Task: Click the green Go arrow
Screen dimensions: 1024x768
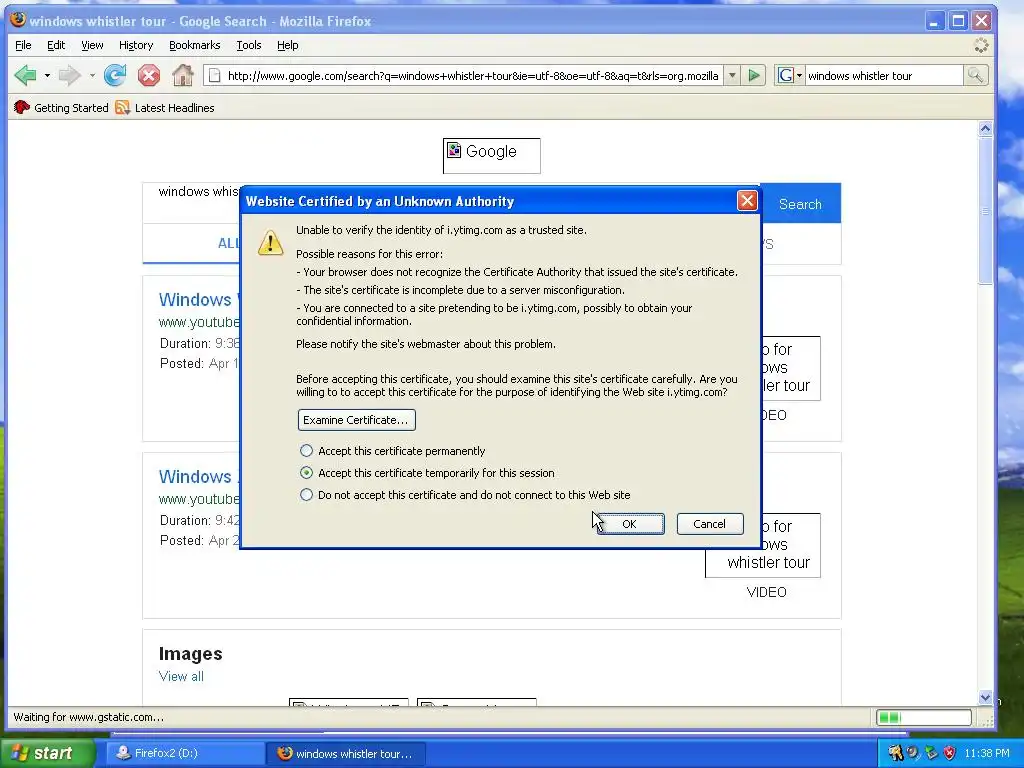Action: click(x=754, y=76)
